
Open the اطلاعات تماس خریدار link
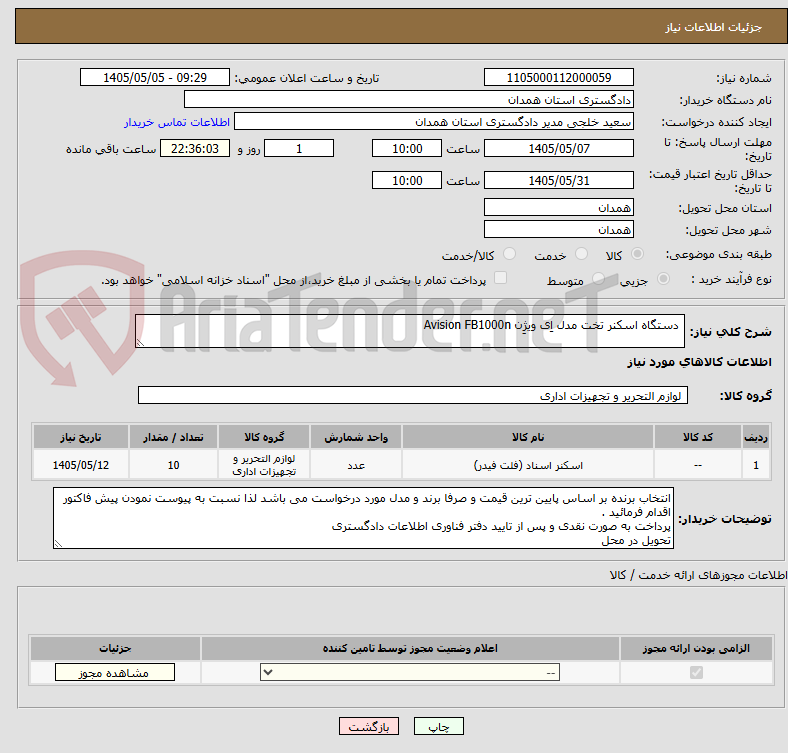[177, 122]
